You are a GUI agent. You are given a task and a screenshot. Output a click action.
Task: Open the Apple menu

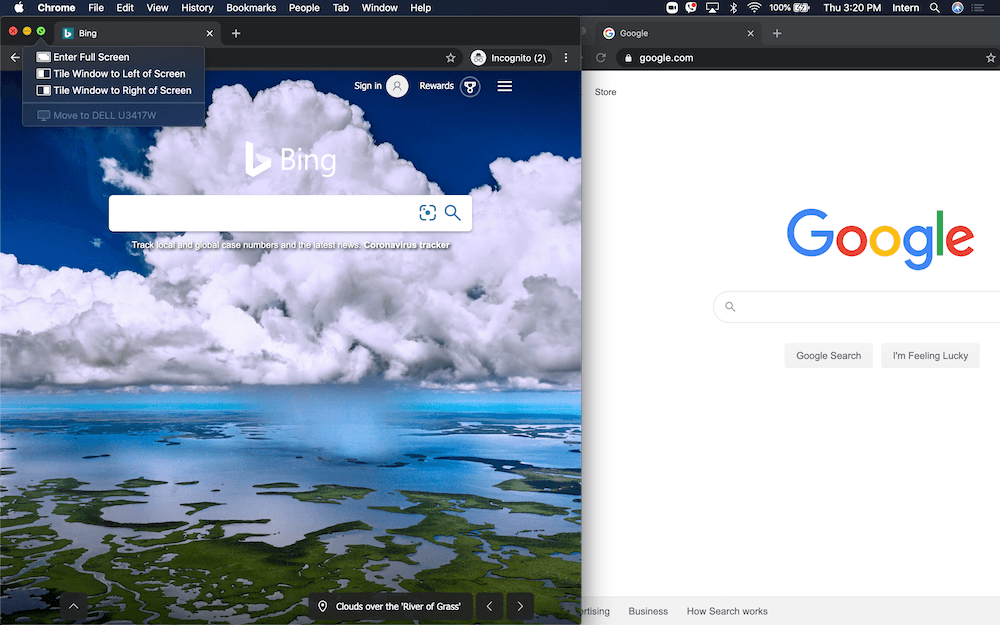click(18, 8)
